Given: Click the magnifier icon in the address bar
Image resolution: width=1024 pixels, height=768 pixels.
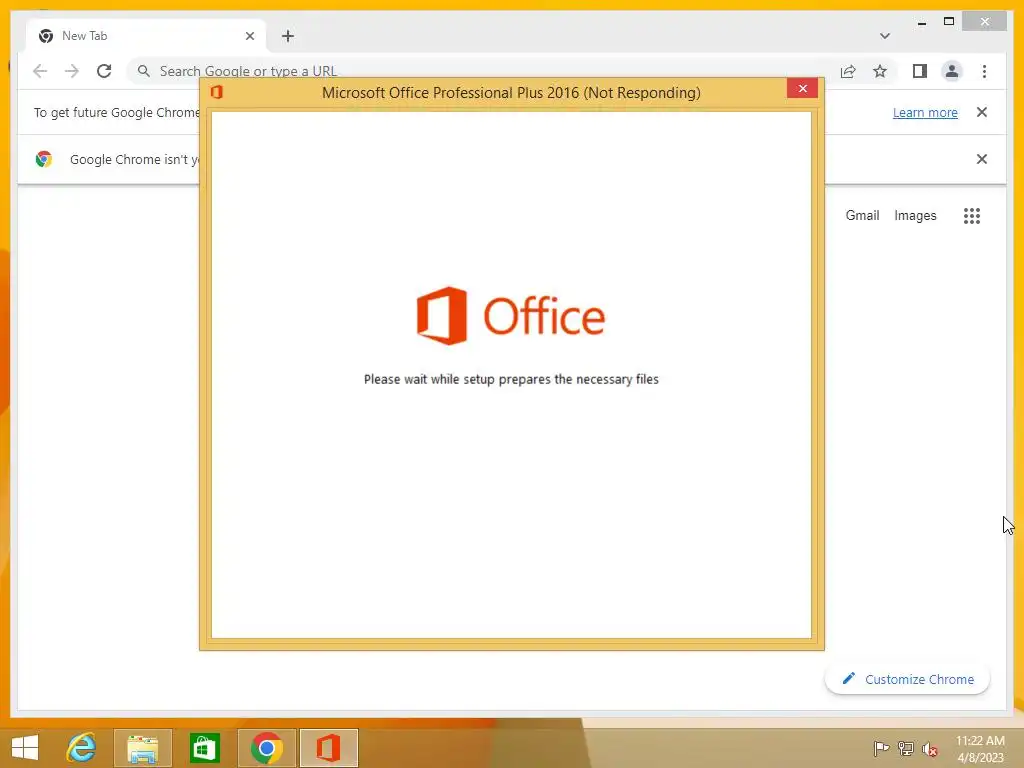Looking at the screenshot, I should tap(143, 71).
